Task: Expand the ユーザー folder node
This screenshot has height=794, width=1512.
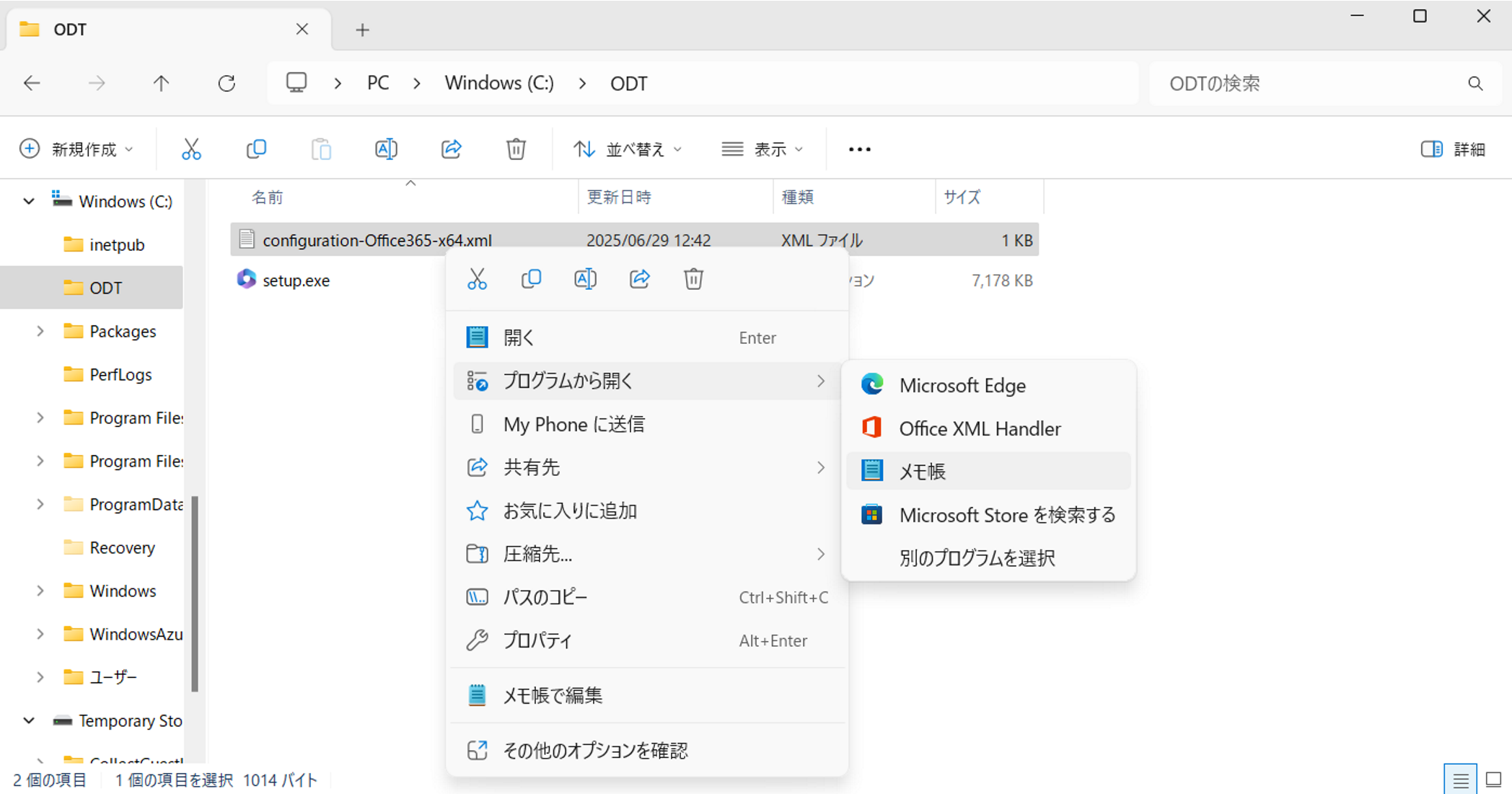Action: (x=40, y=677)
